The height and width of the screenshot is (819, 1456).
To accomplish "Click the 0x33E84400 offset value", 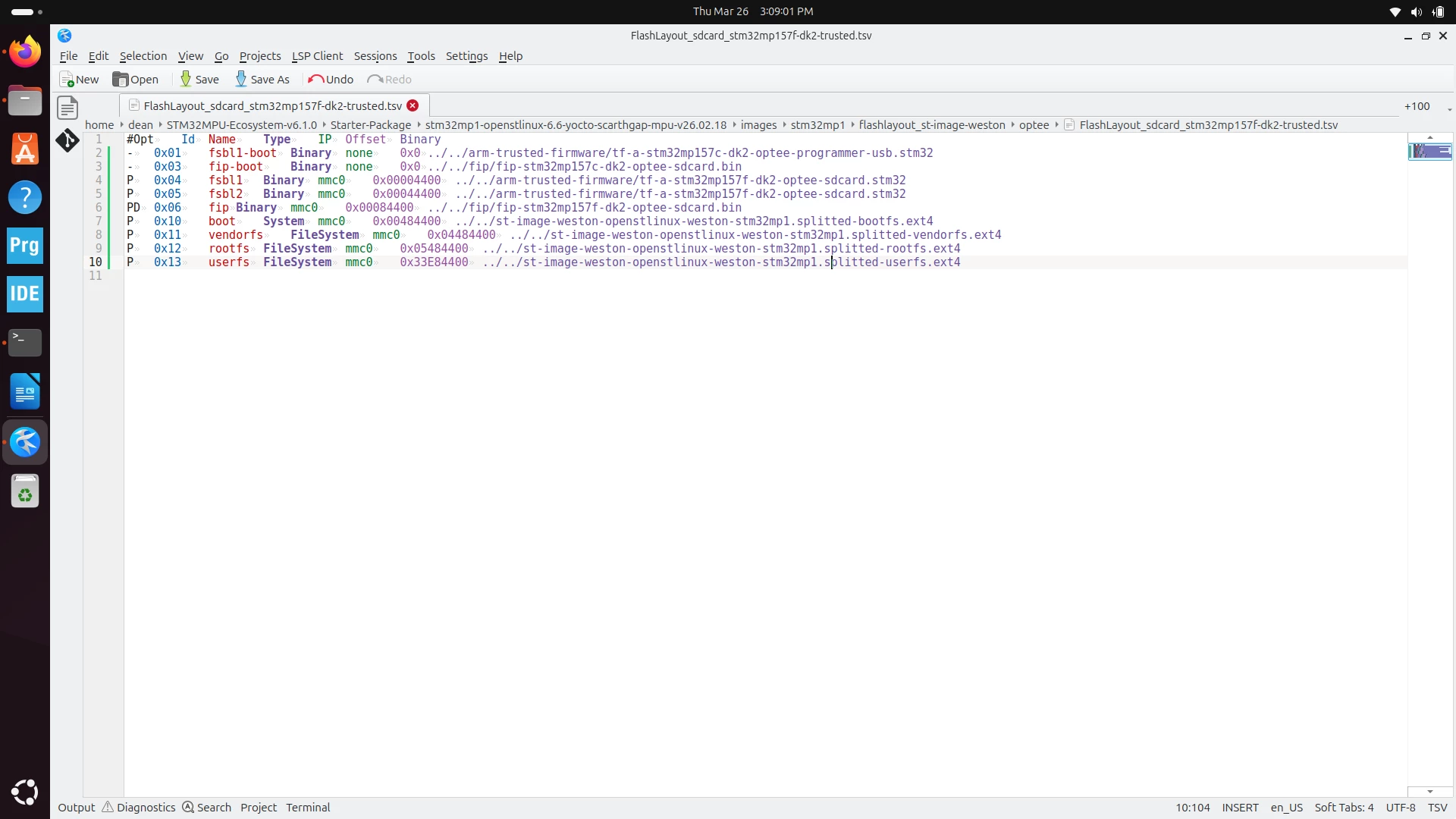I will pos(434,262).
